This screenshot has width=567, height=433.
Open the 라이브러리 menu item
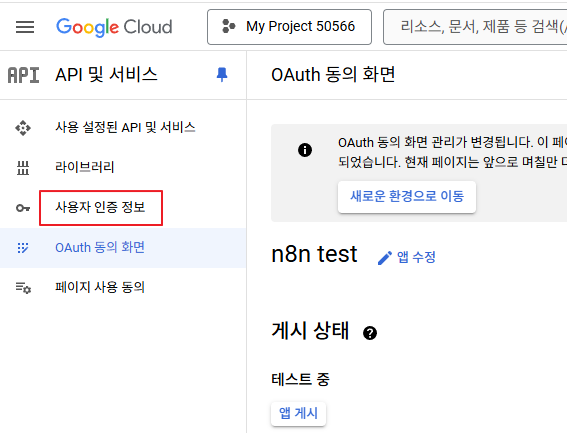[85, 167]
